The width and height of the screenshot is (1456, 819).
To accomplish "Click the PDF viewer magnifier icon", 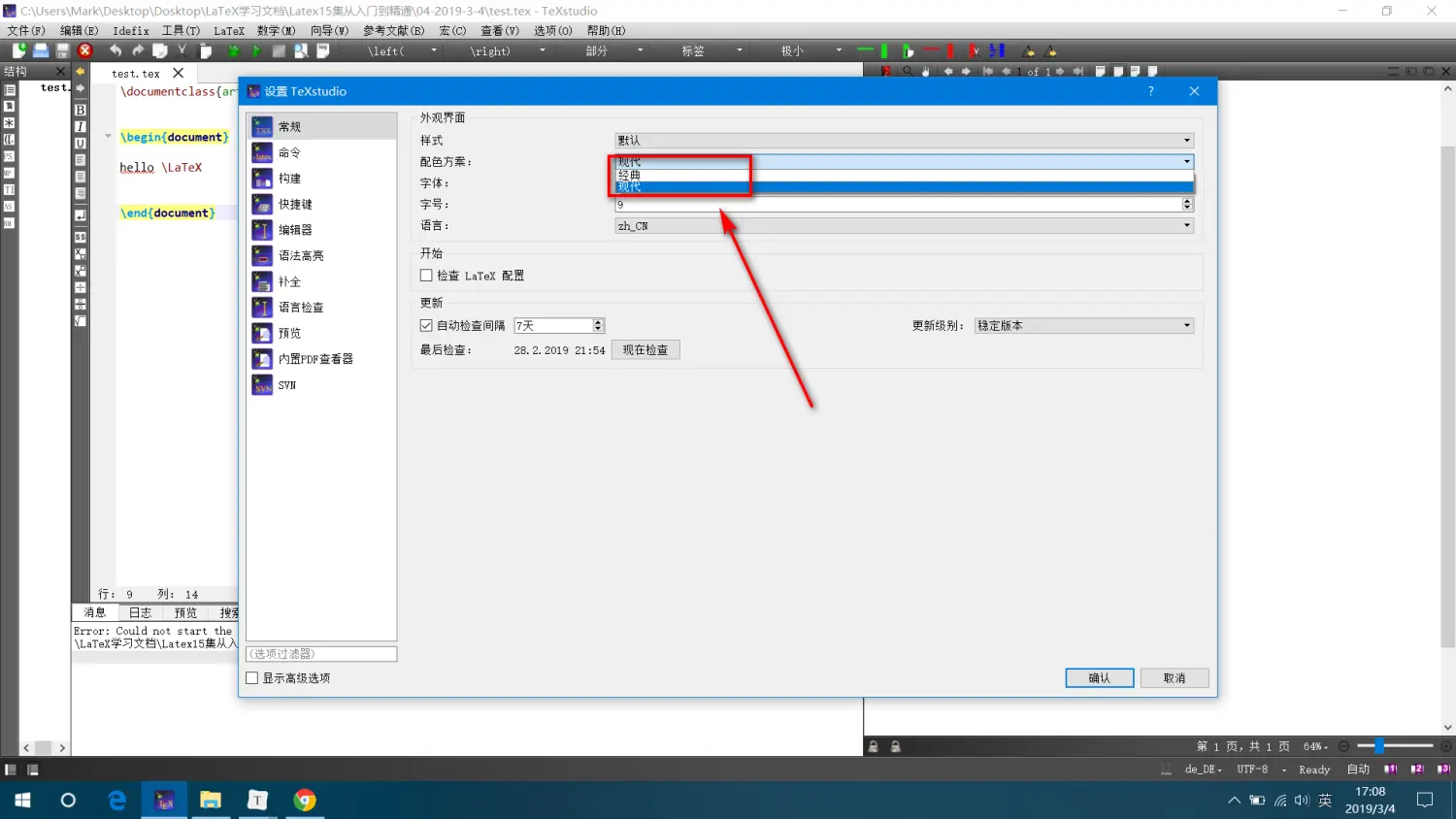I will (908, 71).
